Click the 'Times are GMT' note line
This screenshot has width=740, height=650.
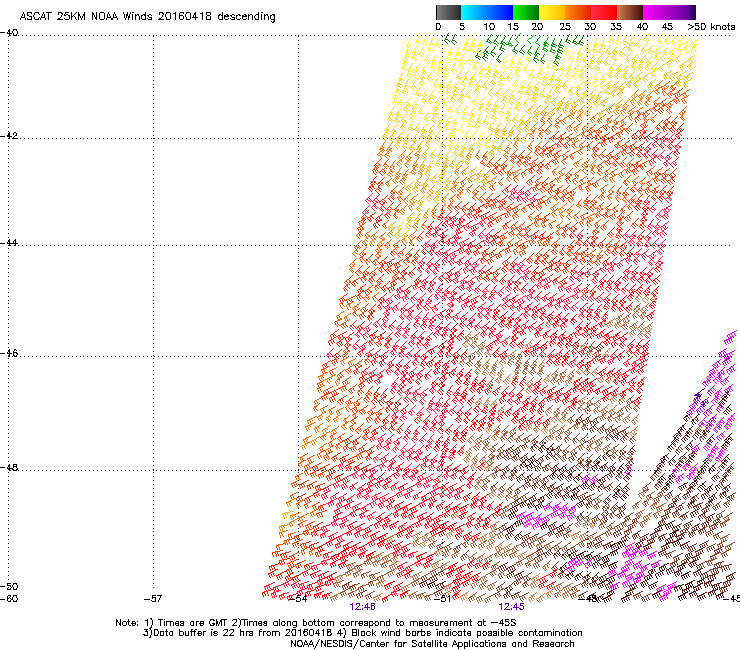coord(316,623)
